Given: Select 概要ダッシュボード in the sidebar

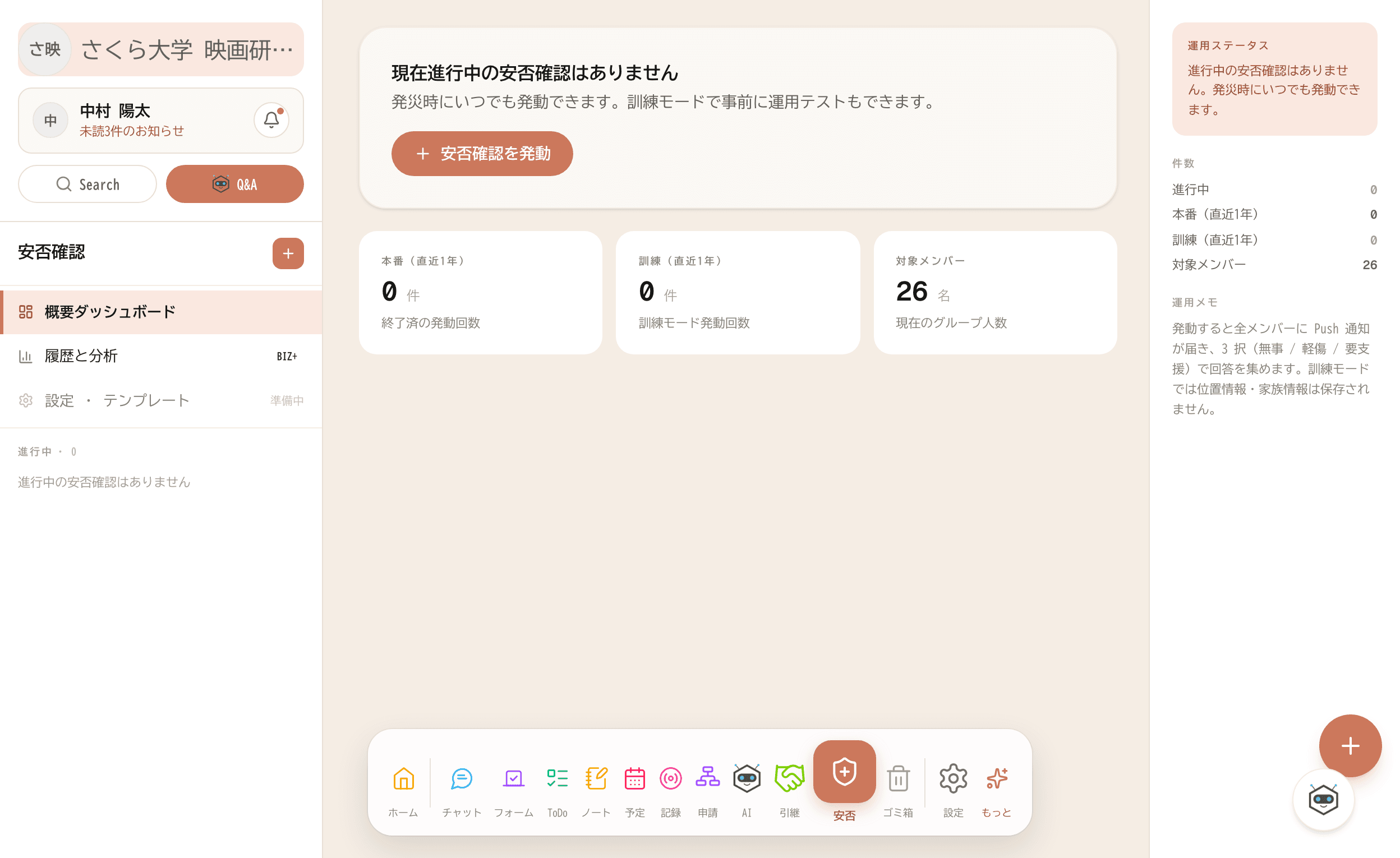Looking at the screenshot, I should [161, 312].
